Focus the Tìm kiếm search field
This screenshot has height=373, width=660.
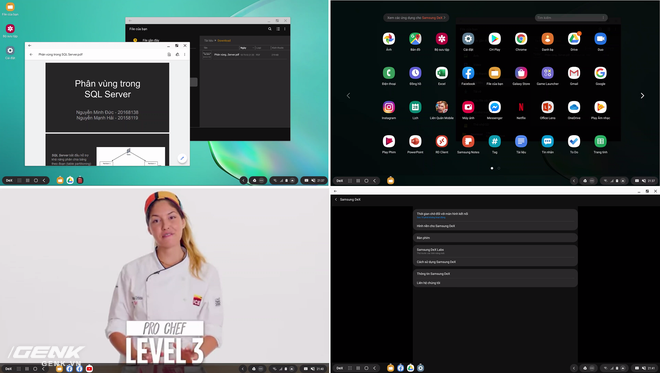pos(571,18)
